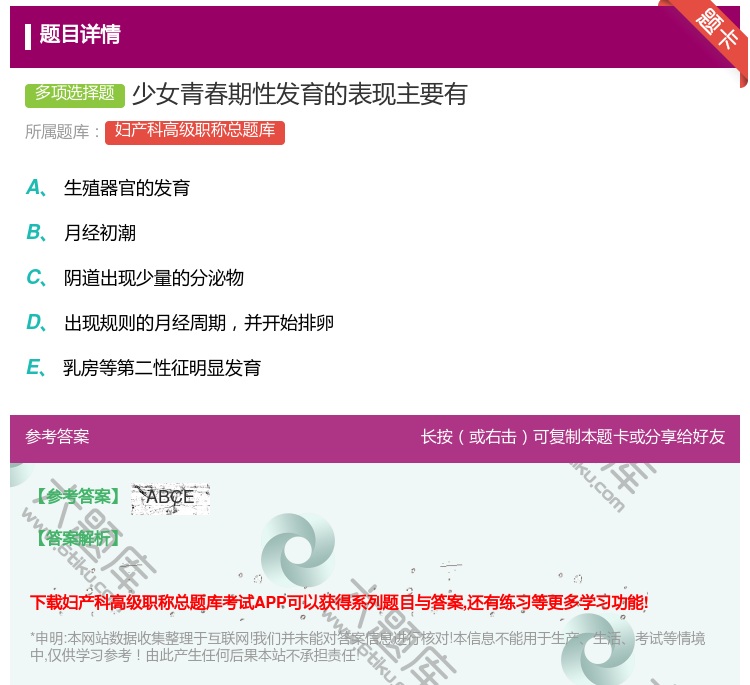Select option E 乳房等第二性征明显发育
Viewport: 750px width, 685px height.
(162, 368)
